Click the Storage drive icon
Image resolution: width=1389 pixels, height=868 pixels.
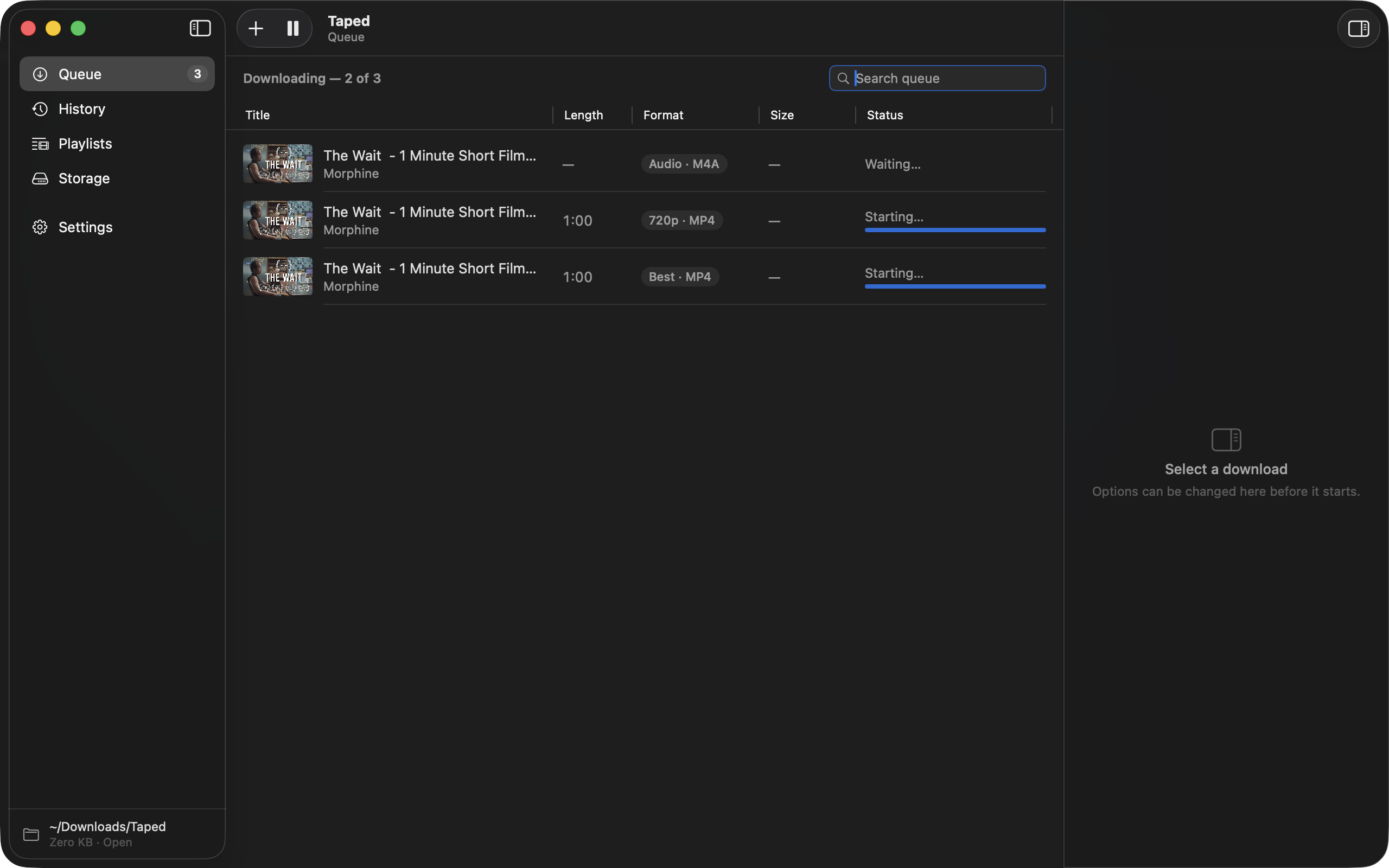40,178
